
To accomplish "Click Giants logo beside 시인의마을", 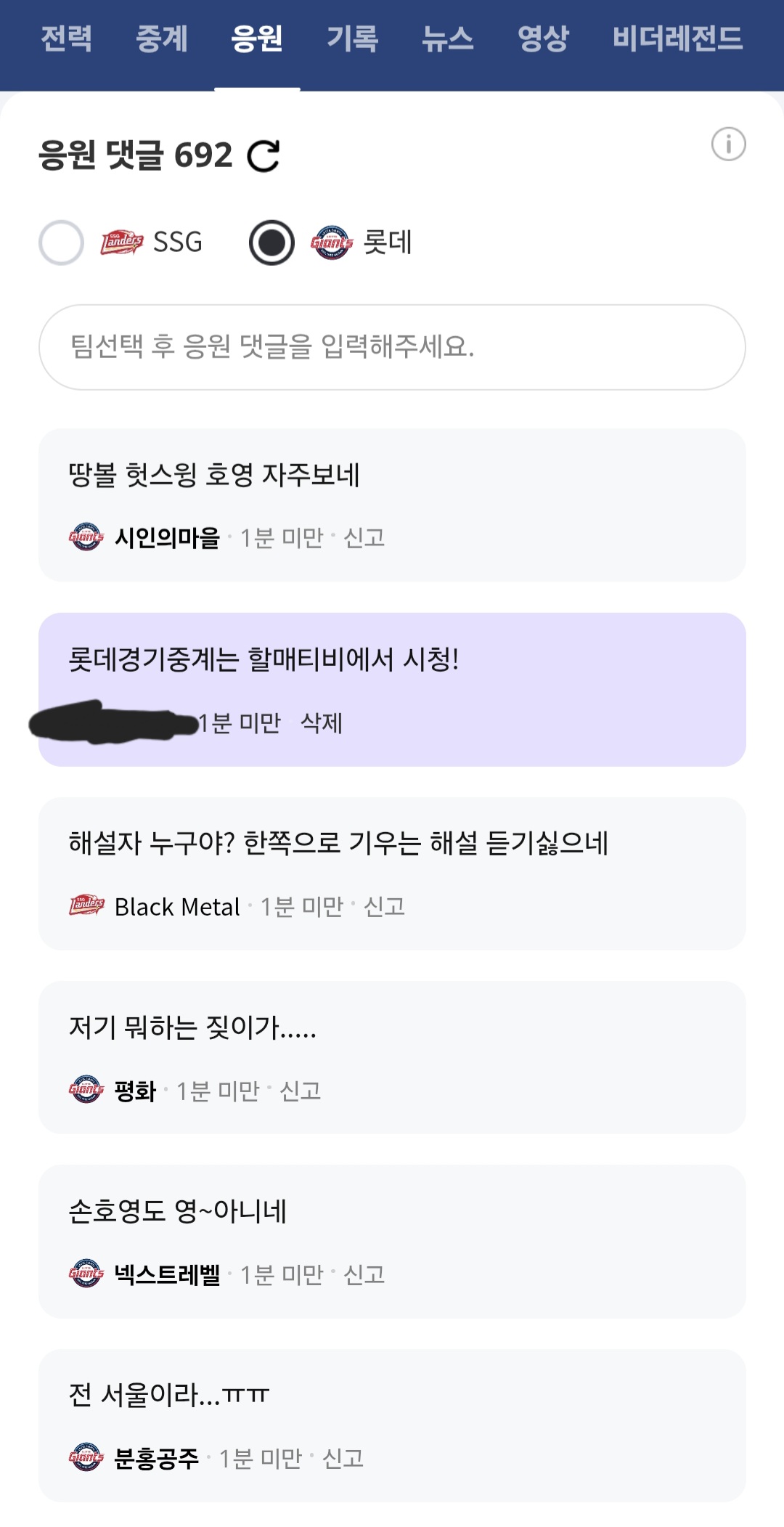I will [x=86, y=537].
